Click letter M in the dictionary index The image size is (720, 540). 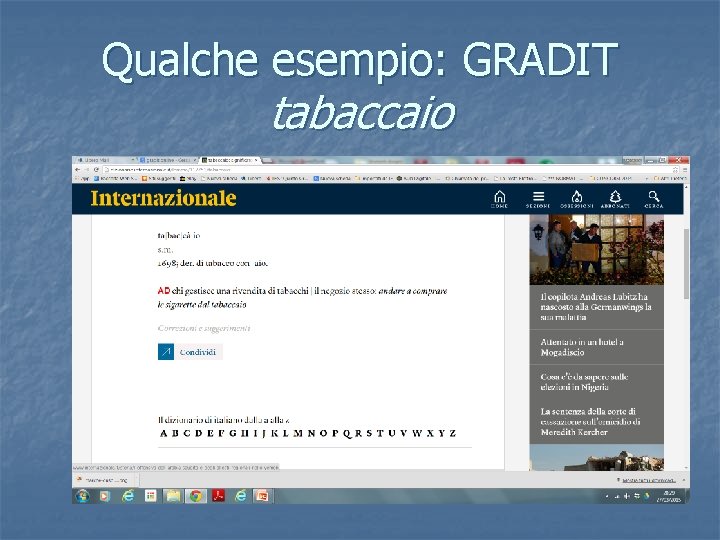click(298, 433)
